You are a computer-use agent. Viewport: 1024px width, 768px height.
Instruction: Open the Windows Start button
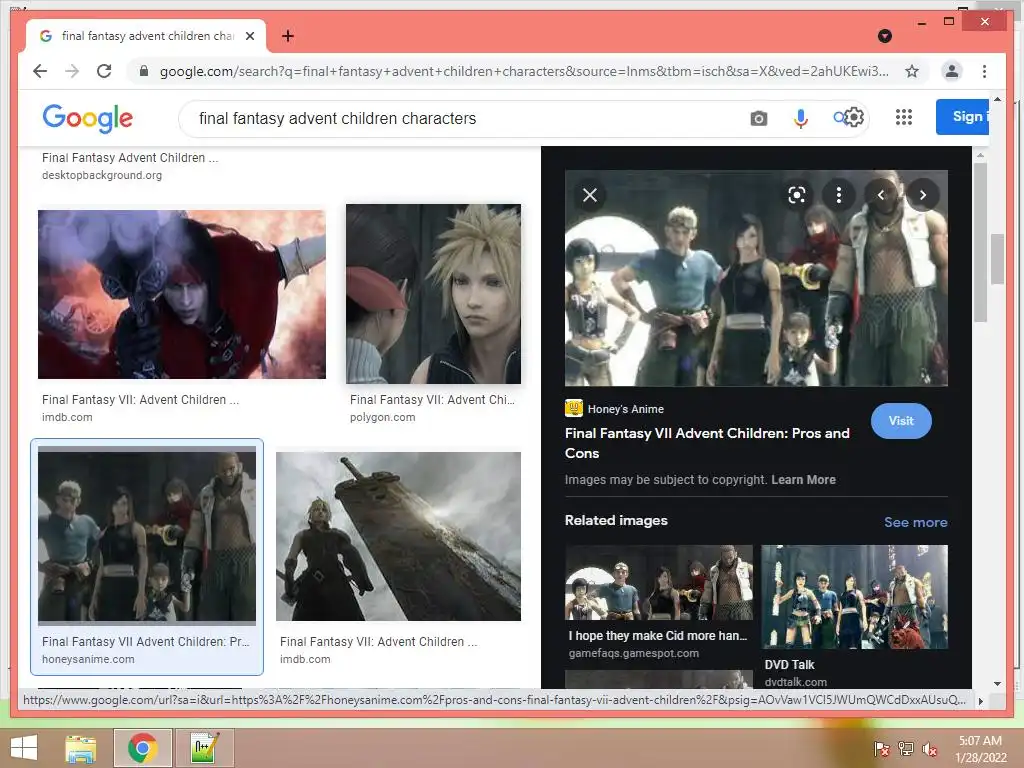[24, 748]
